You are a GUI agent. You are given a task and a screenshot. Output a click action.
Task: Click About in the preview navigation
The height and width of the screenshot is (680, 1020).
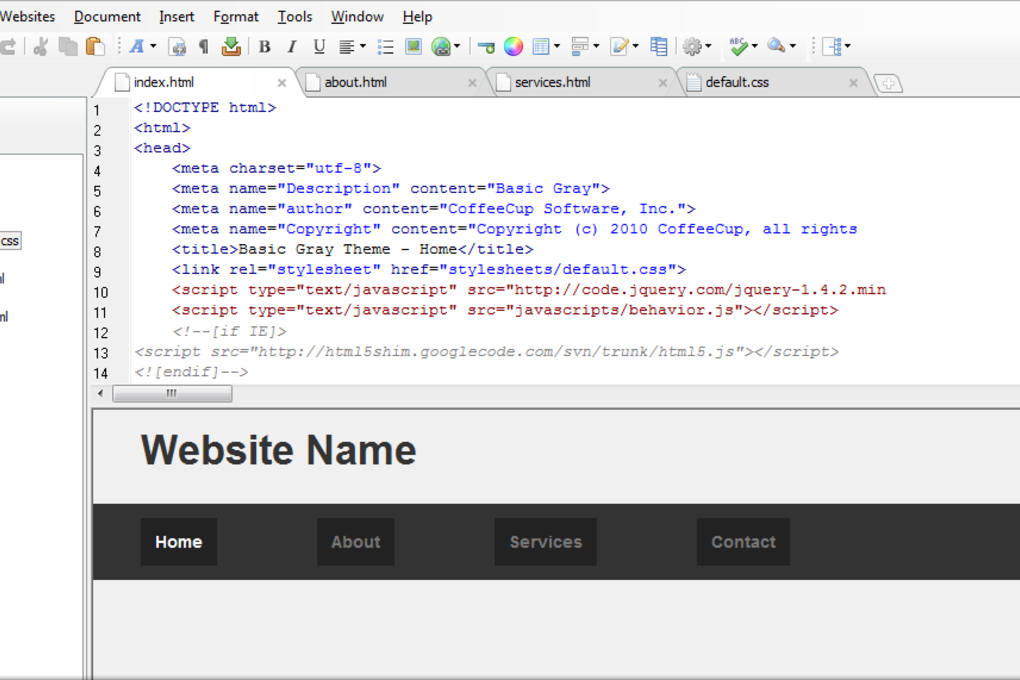point(355,542)
